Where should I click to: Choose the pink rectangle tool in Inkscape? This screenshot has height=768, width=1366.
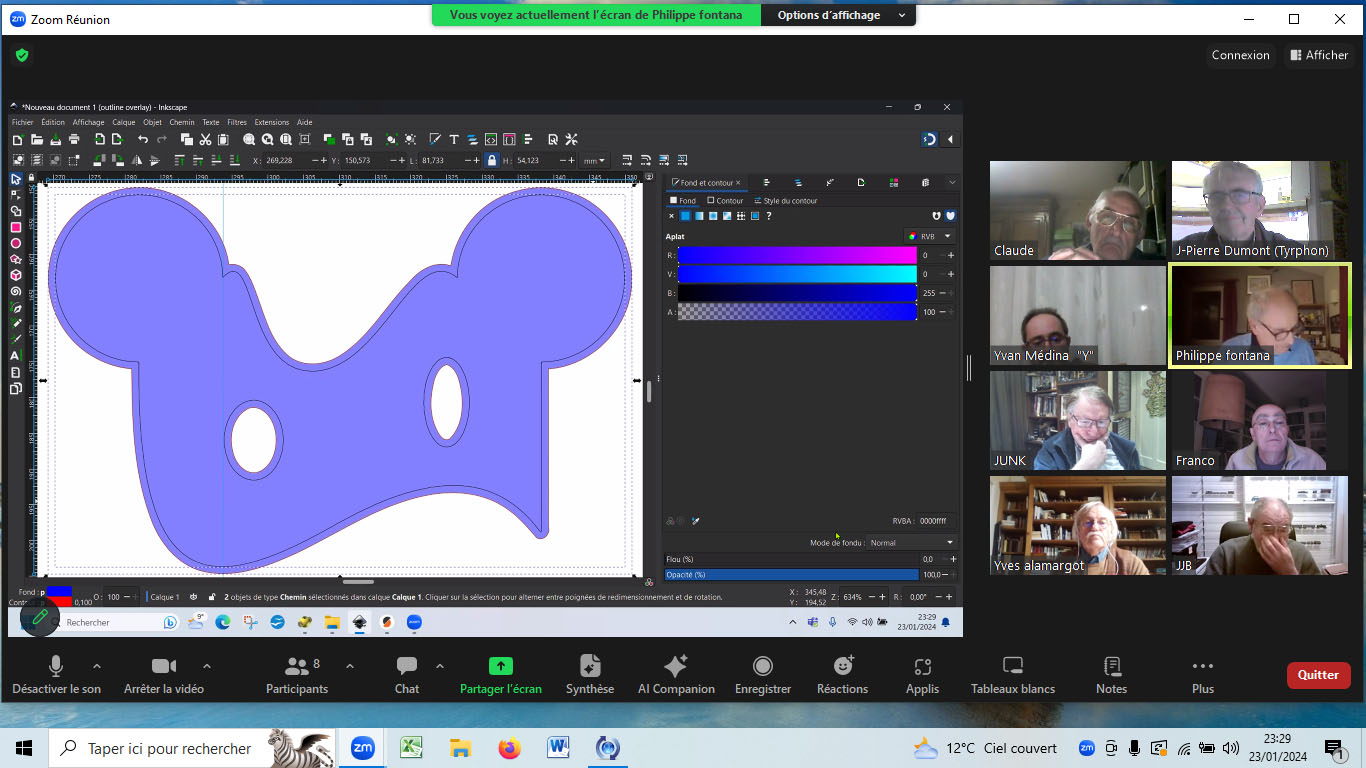tap(16, 227)
